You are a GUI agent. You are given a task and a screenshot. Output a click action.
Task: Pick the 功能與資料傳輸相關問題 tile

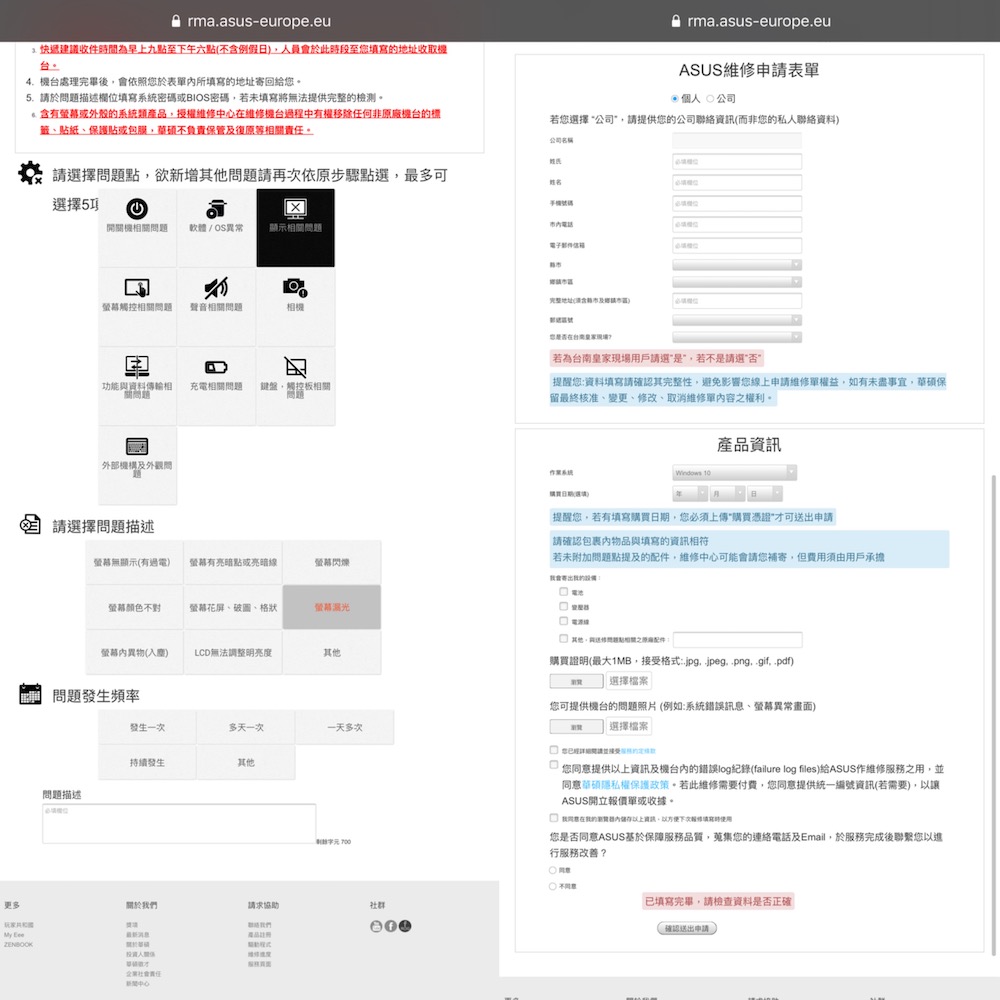137,386
